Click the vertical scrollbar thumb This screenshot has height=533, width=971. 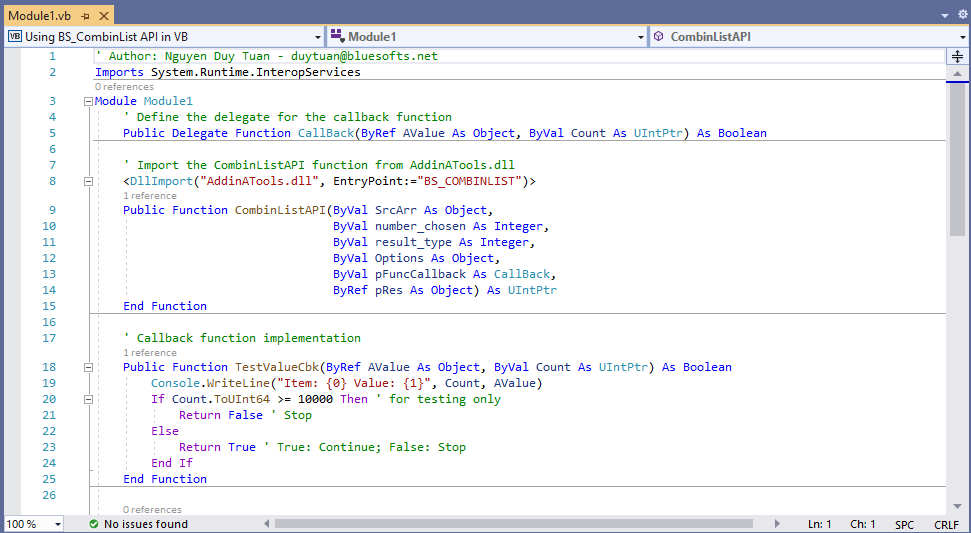pos(957,158)
